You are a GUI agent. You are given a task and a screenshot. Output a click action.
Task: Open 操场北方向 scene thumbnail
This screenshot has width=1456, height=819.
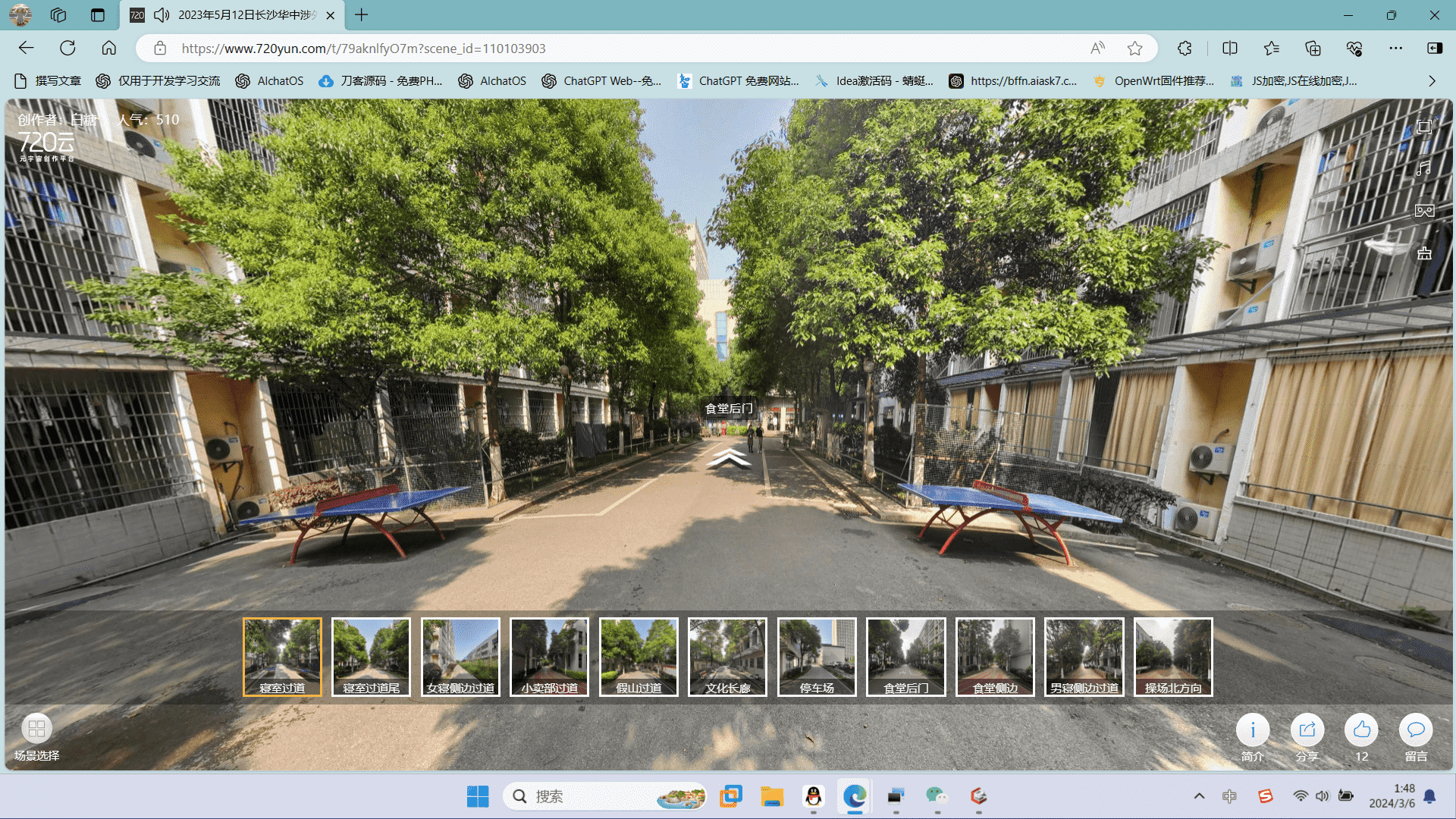[1173, 657]
